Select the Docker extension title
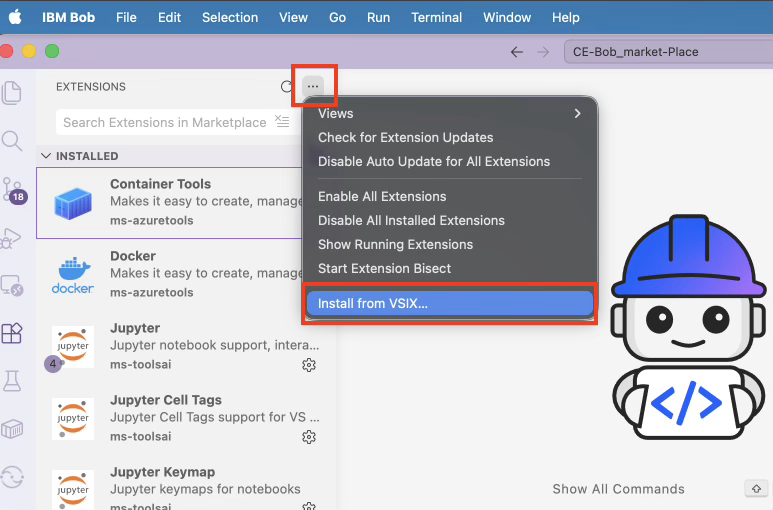773x510 pixels. (x=133, y=256)
